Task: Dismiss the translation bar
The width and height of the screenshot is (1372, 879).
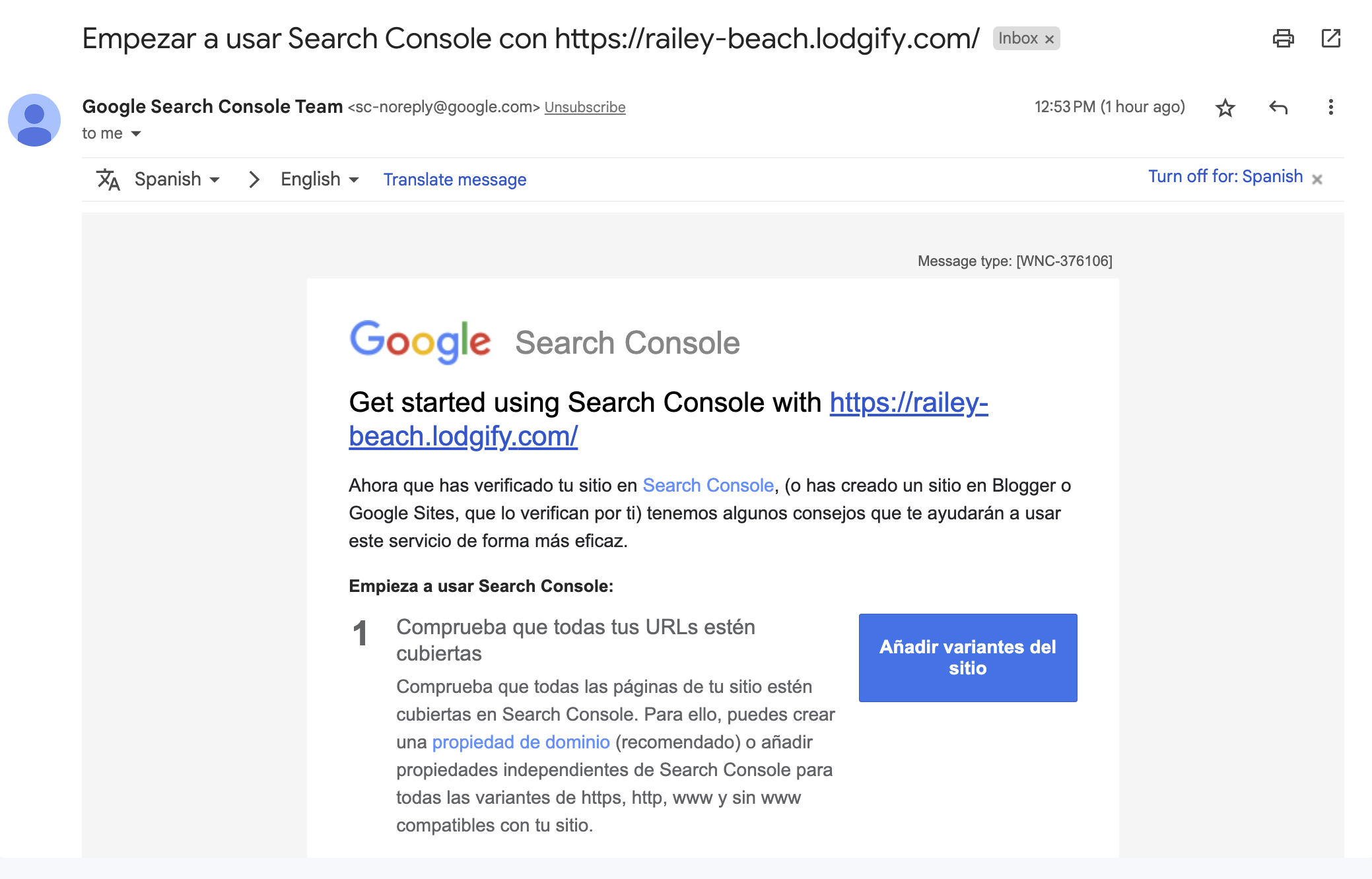Action: (1317, 179)
